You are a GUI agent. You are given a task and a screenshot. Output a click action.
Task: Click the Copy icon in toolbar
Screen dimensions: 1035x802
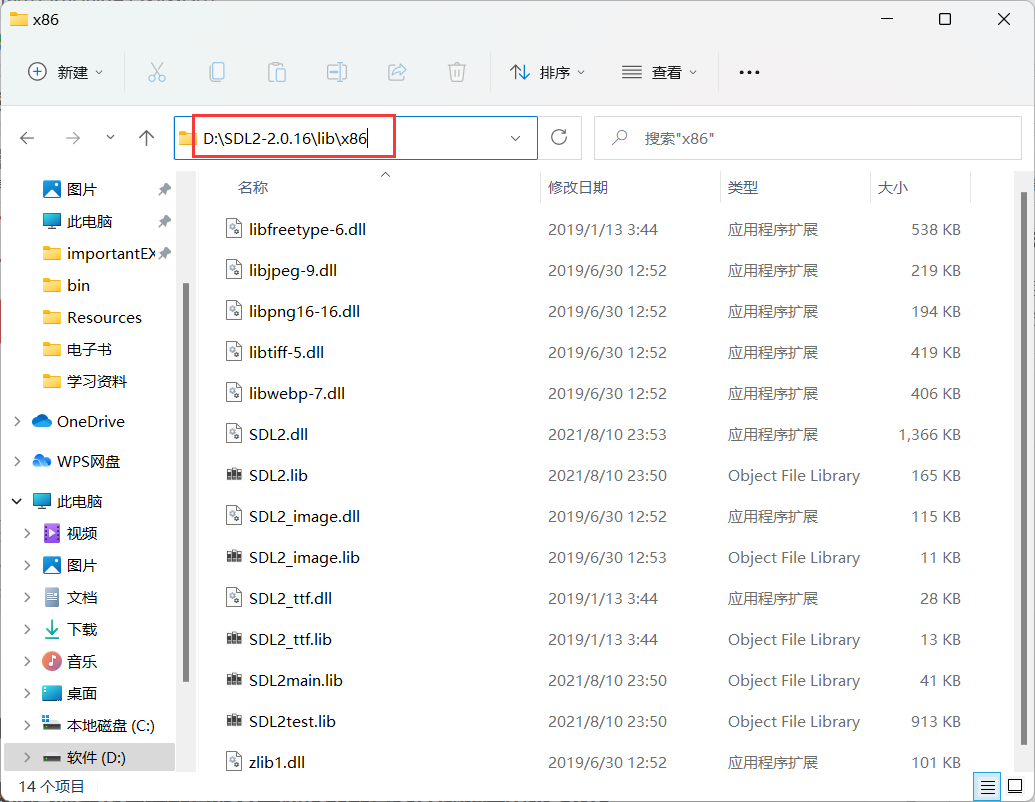click(x=217, y=72)
